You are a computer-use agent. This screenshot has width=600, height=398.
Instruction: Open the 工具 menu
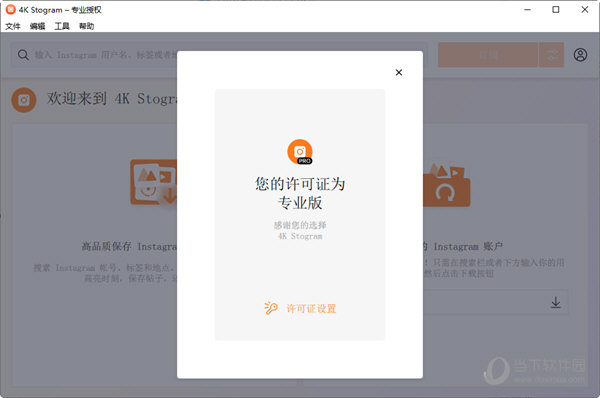(x=62, y=26)
